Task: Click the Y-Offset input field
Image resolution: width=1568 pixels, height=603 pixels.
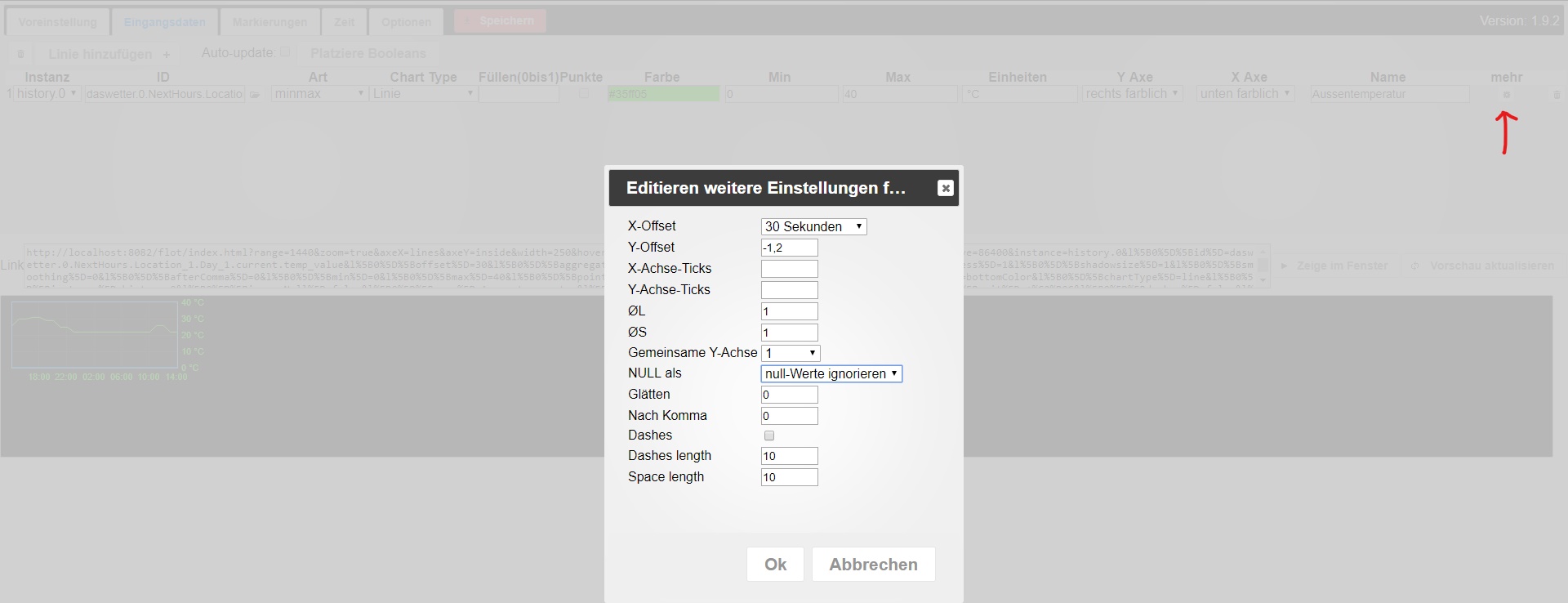Action: [x=789, y=248]
